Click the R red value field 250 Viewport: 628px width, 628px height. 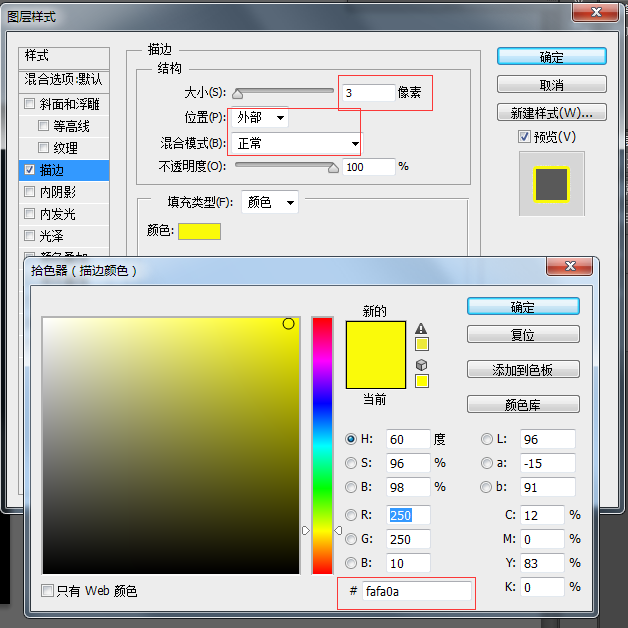(408, 515)
